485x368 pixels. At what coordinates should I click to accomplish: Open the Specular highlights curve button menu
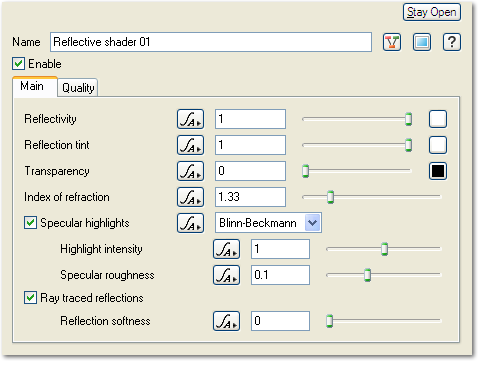click(x=190, y=223)
